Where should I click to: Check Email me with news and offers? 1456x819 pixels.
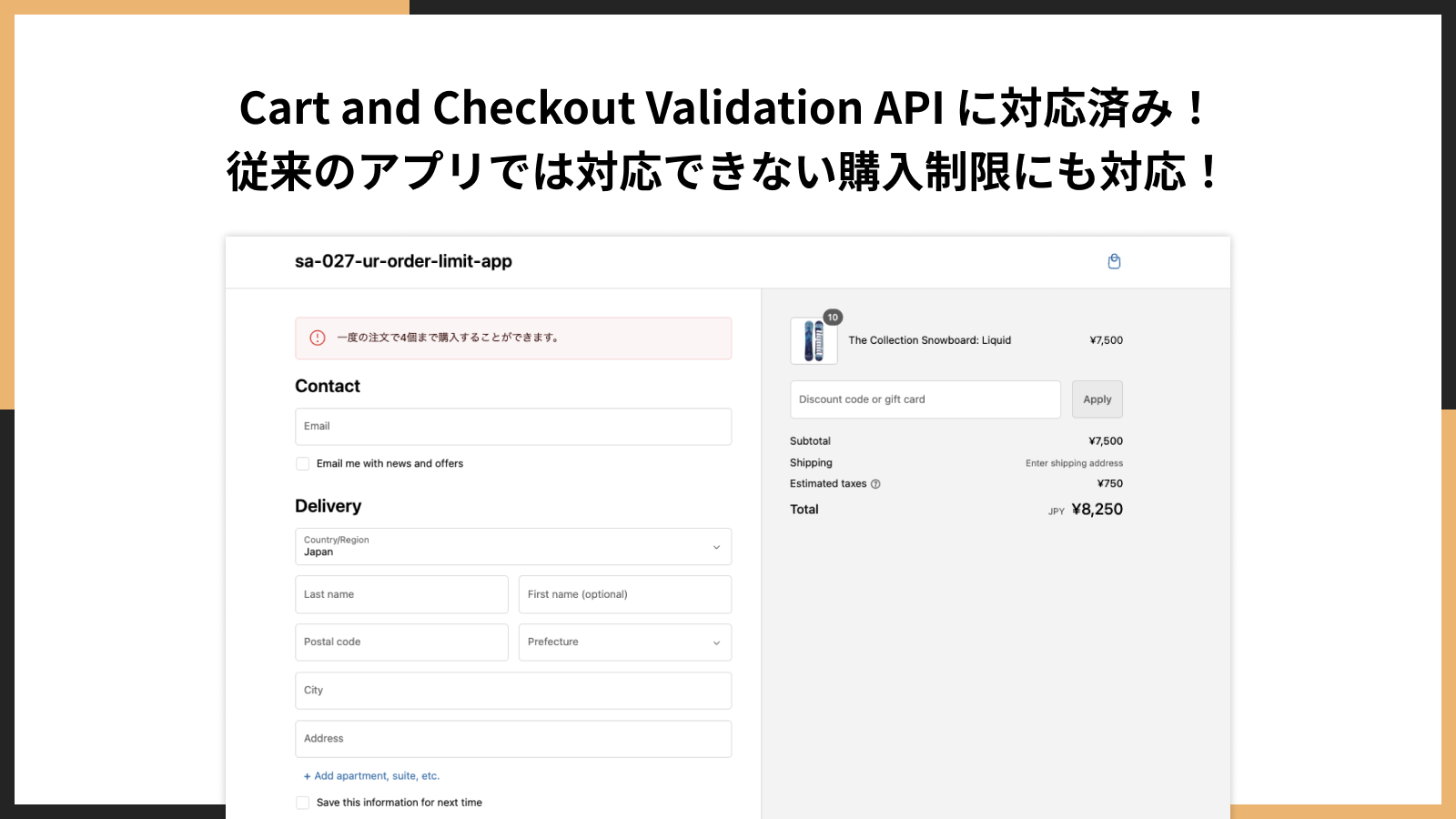303,464
